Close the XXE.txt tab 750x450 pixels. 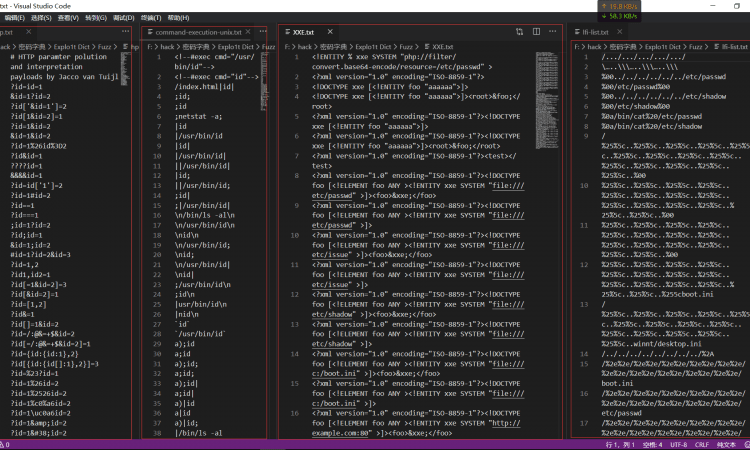click(330, 32)
